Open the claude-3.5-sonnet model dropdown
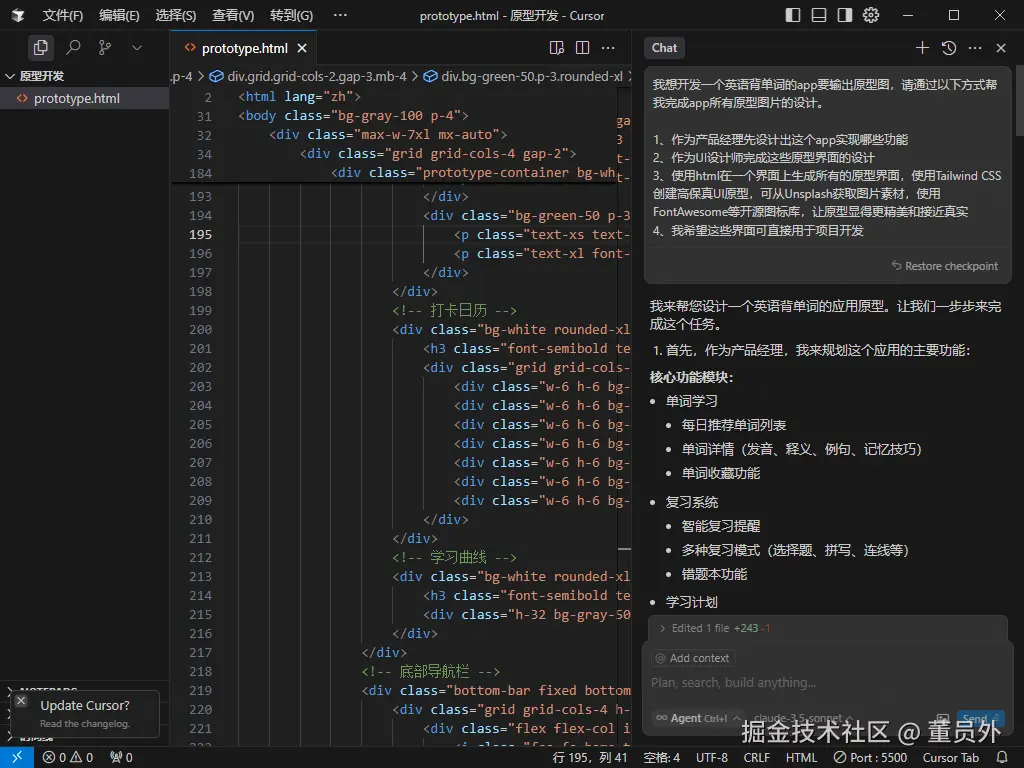The height and width of the screenshot is (768, 1024). click(803, 718)
